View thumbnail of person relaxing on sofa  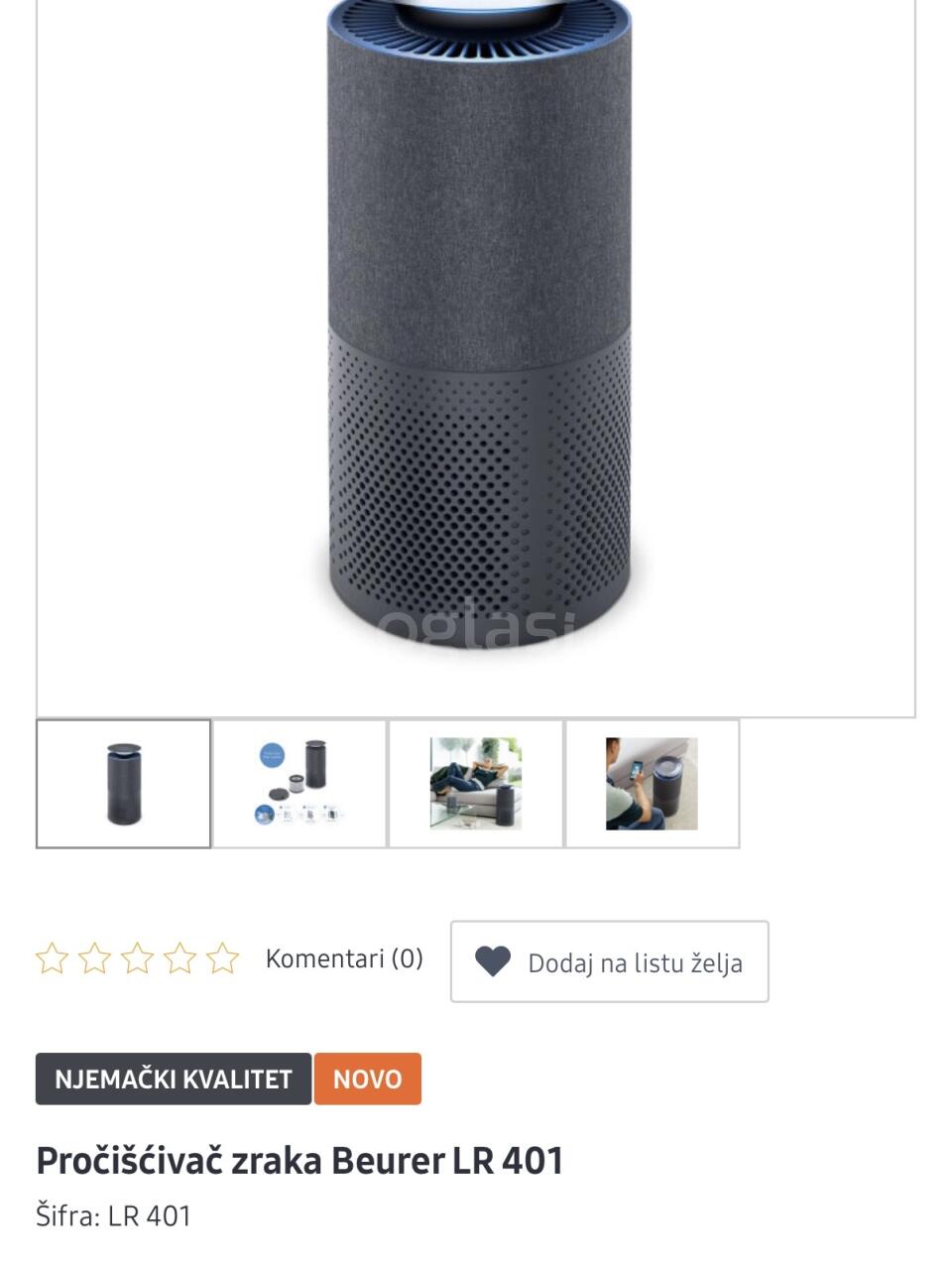476,784
